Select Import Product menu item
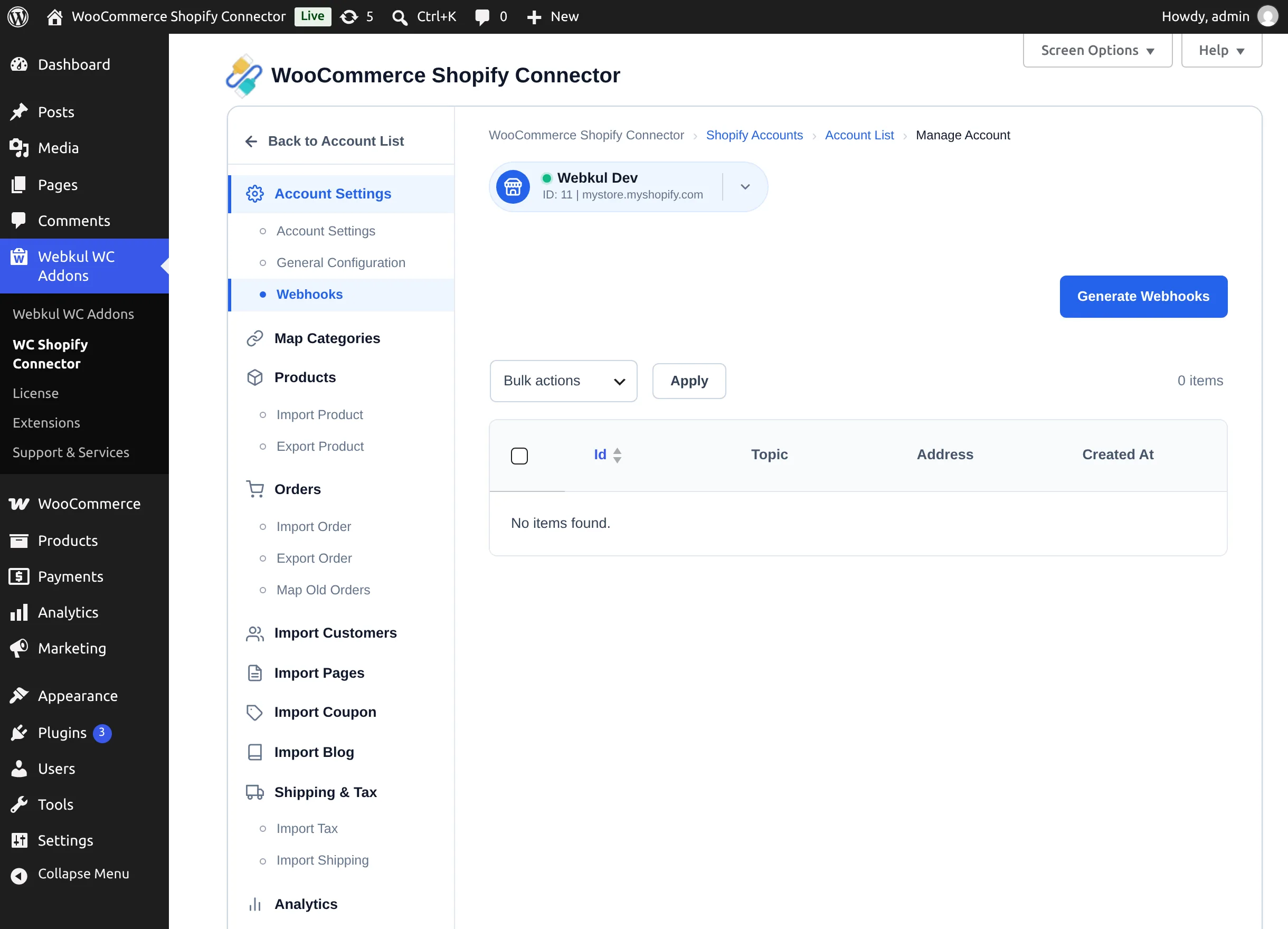Viewport: 1288px width, 929px height. (319, 415)
